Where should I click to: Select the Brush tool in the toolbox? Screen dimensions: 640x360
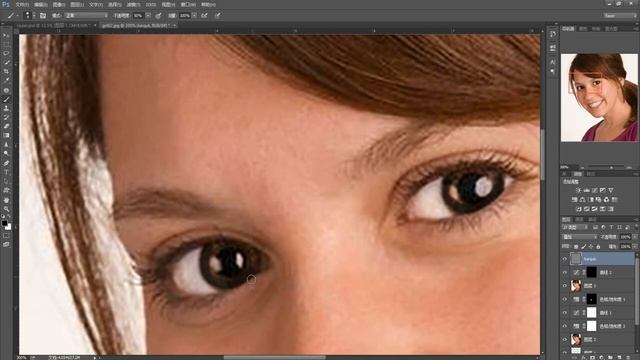(x=6, y=99)
